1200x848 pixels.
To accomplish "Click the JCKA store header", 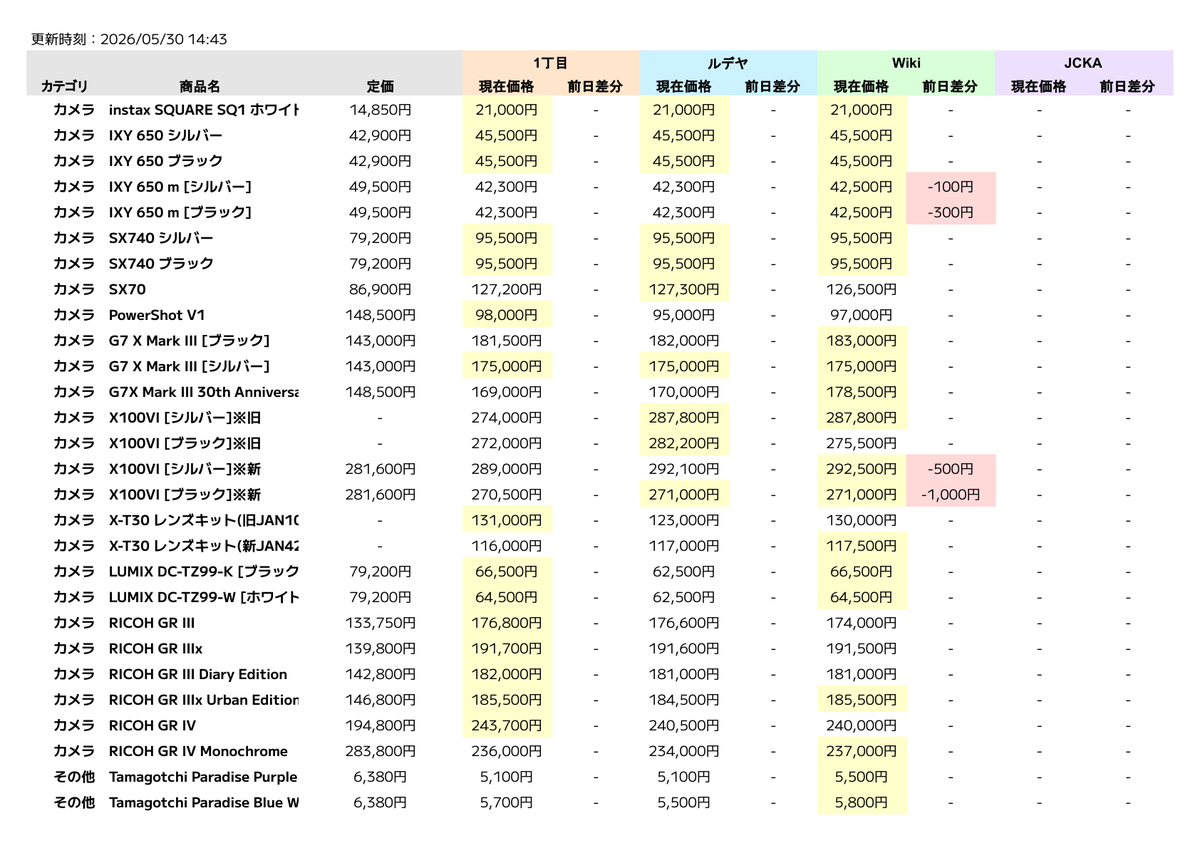I will [x=1083, y=62].
